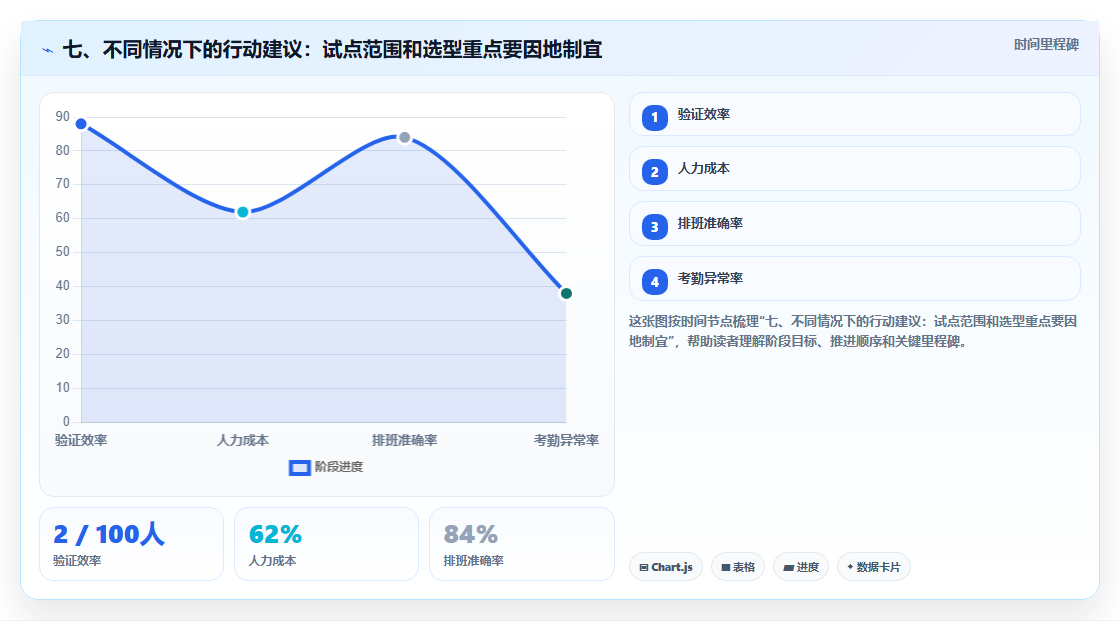Image resolution: width=1120 pixels, height=621 pixels.
Task: Select the green data point at 考勤异常率
Action: click(x=566, y=294)
